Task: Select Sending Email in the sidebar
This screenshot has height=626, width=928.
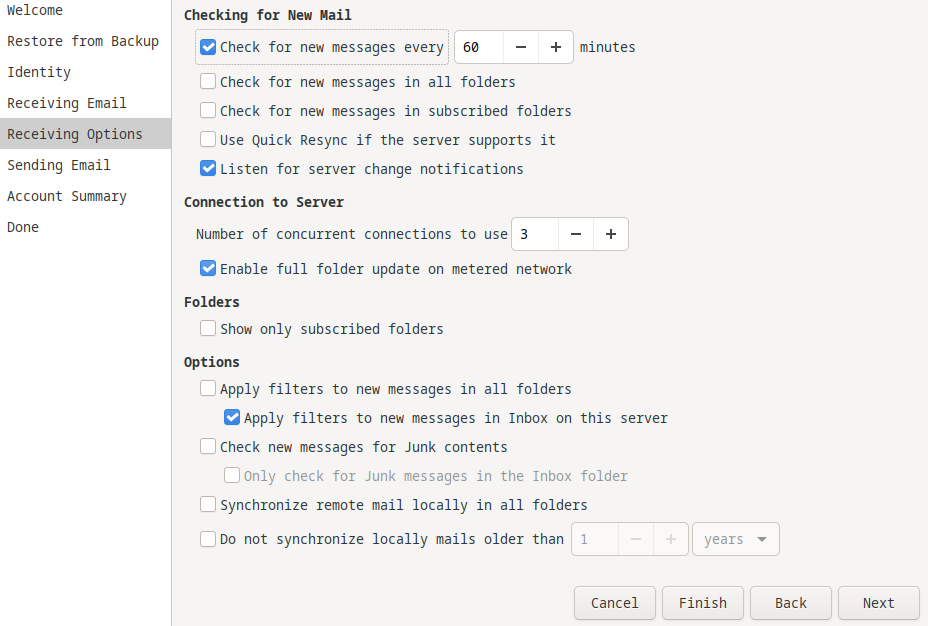Action: pos(59,165)
